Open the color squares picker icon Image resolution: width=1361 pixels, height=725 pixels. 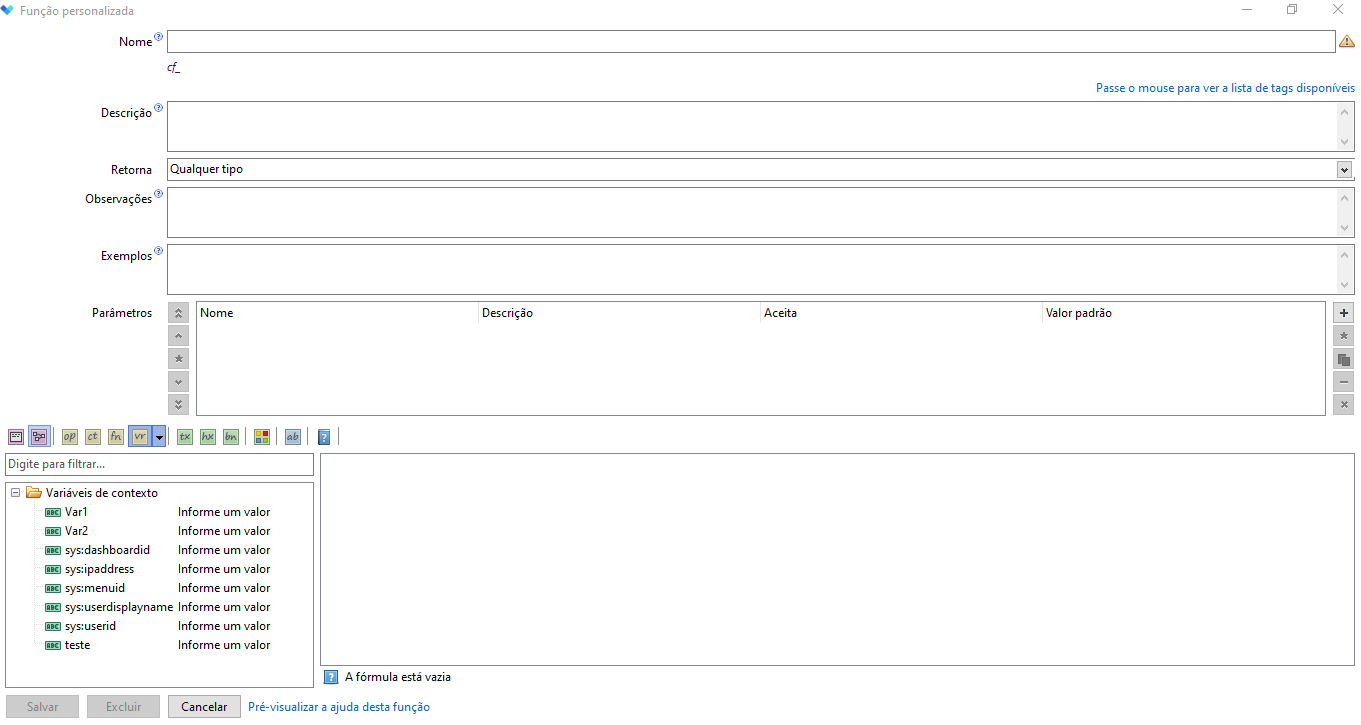[262, 437]
